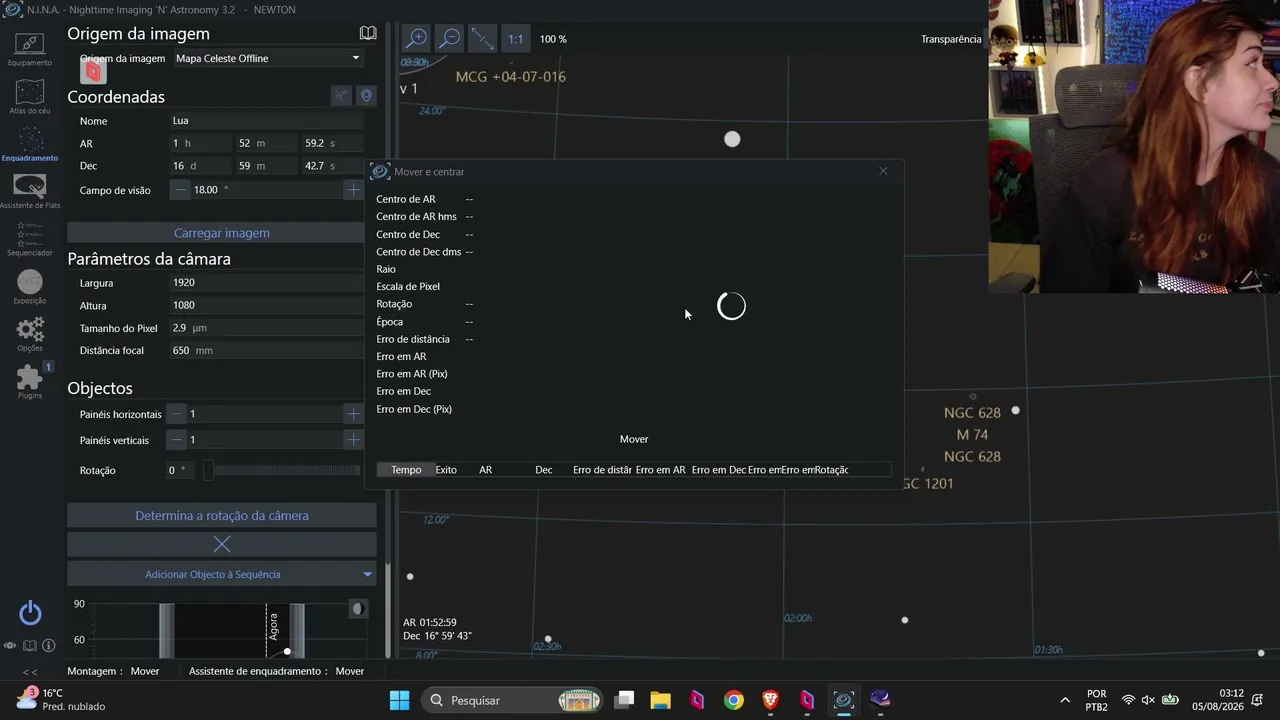Click the eye icon at the sidebar bottom
This screenshot has width=1280, height=720.
point(10,646)
